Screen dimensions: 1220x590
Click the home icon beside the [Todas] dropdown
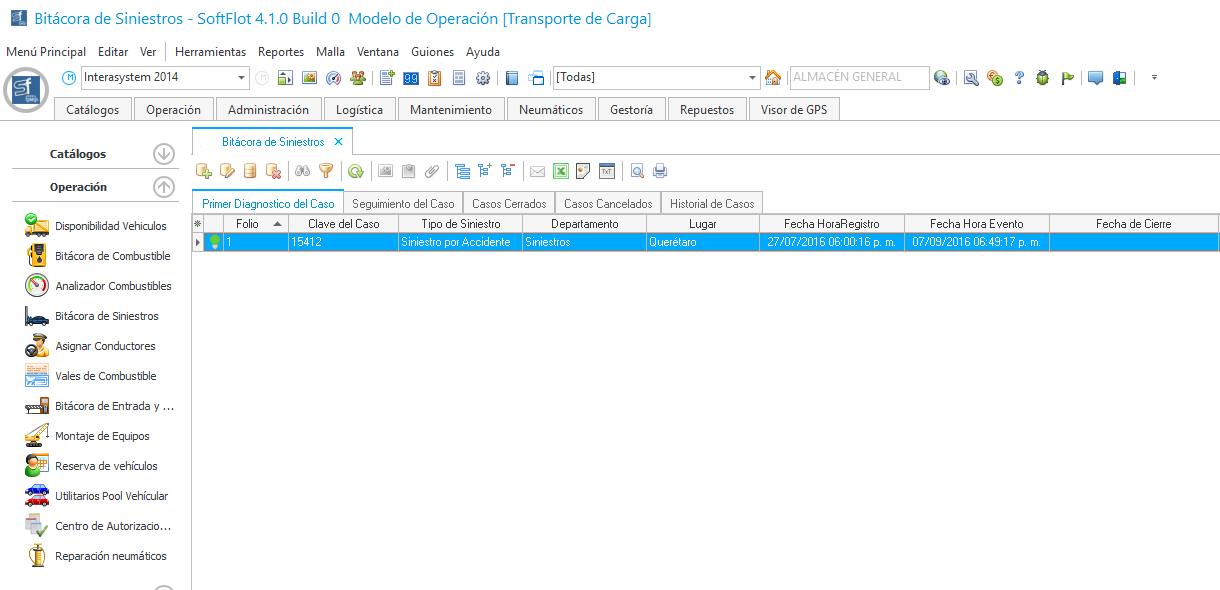click(772, 78)
